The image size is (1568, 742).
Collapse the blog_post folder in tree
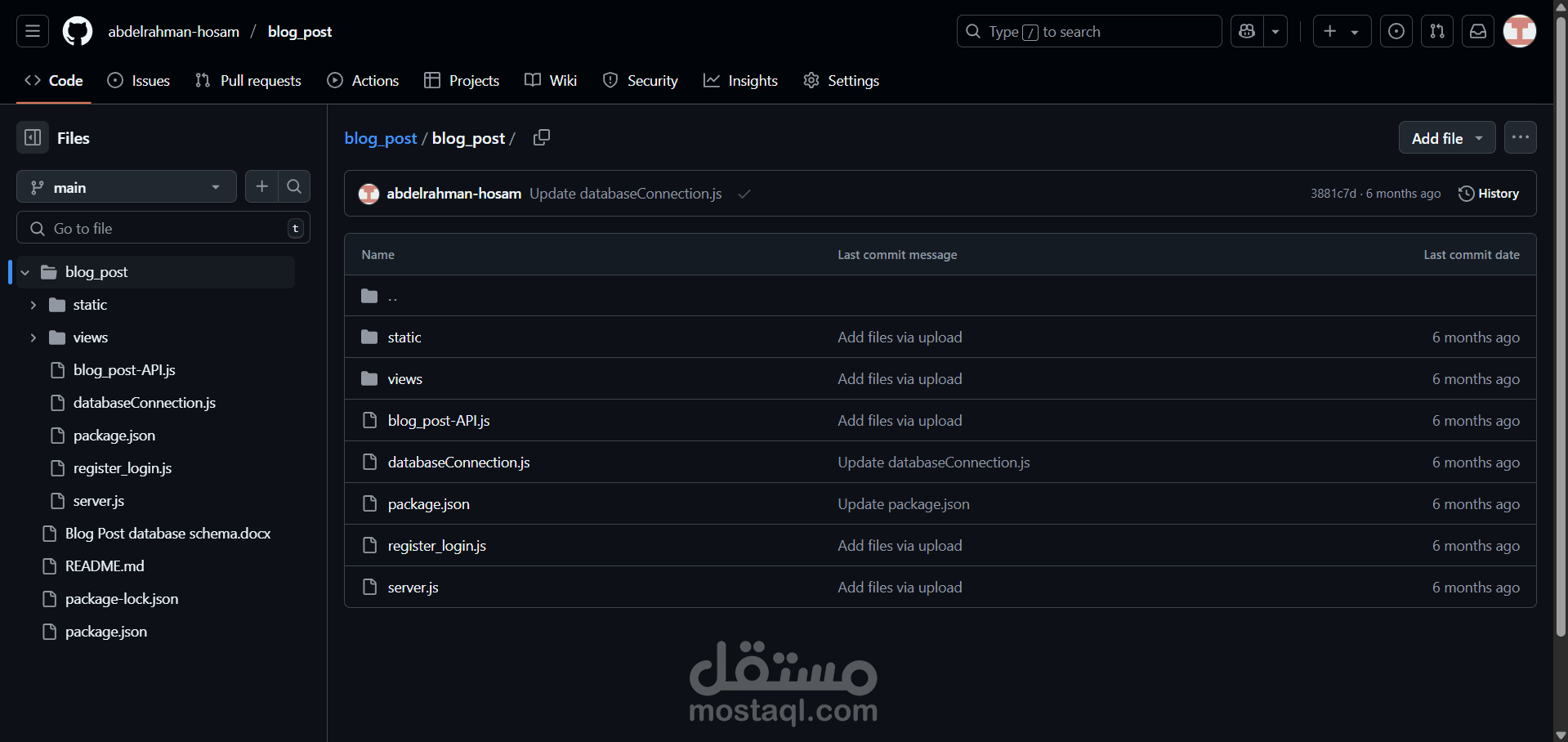[25, 272]
